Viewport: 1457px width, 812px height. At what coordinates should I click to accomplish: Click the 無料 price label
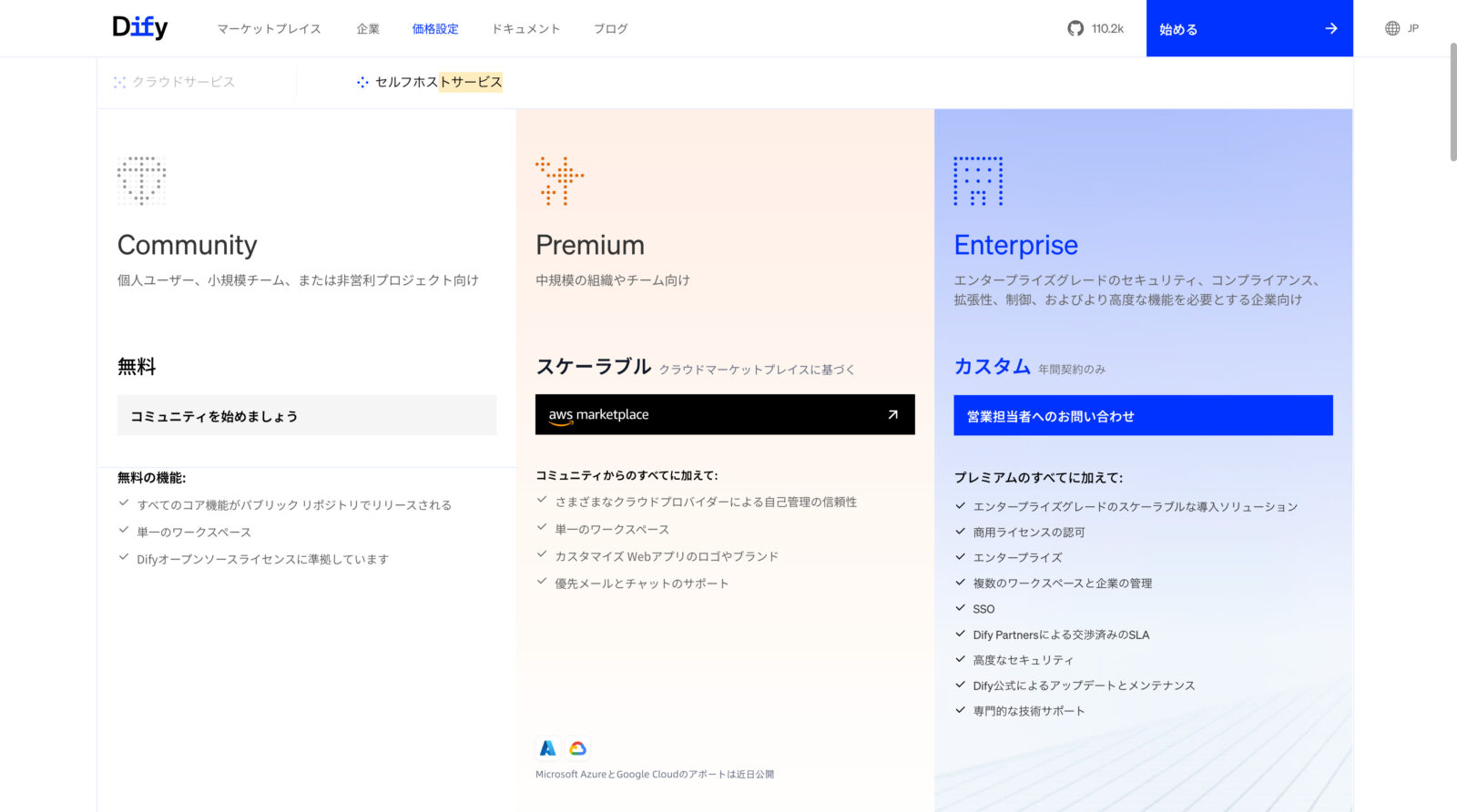tap(137, 367)
